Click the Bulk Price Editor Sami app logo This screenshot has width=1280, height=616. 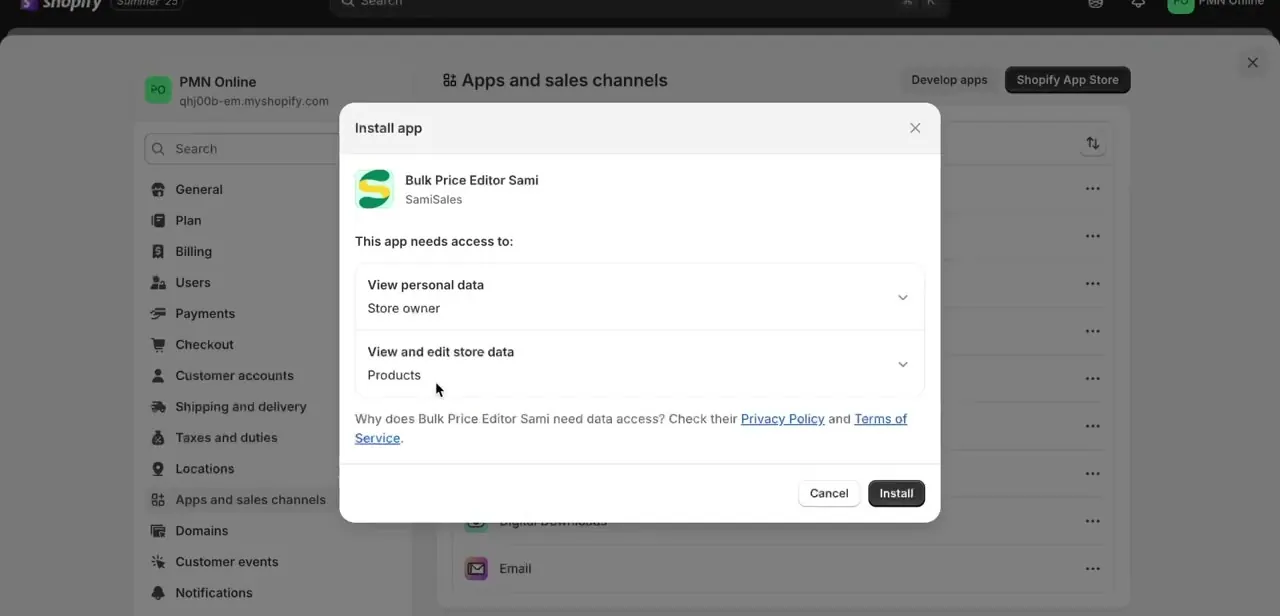pyautogui.click(x=375, y=189)
